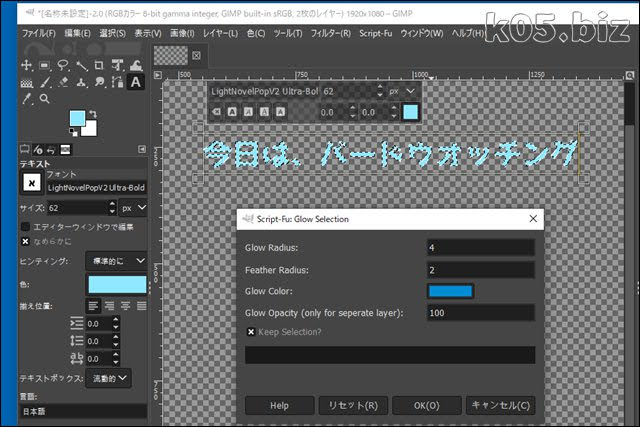Click the Feather Radius input field
Image resolution: width=640 pixels, height=427 pixels.
[480, 270]
